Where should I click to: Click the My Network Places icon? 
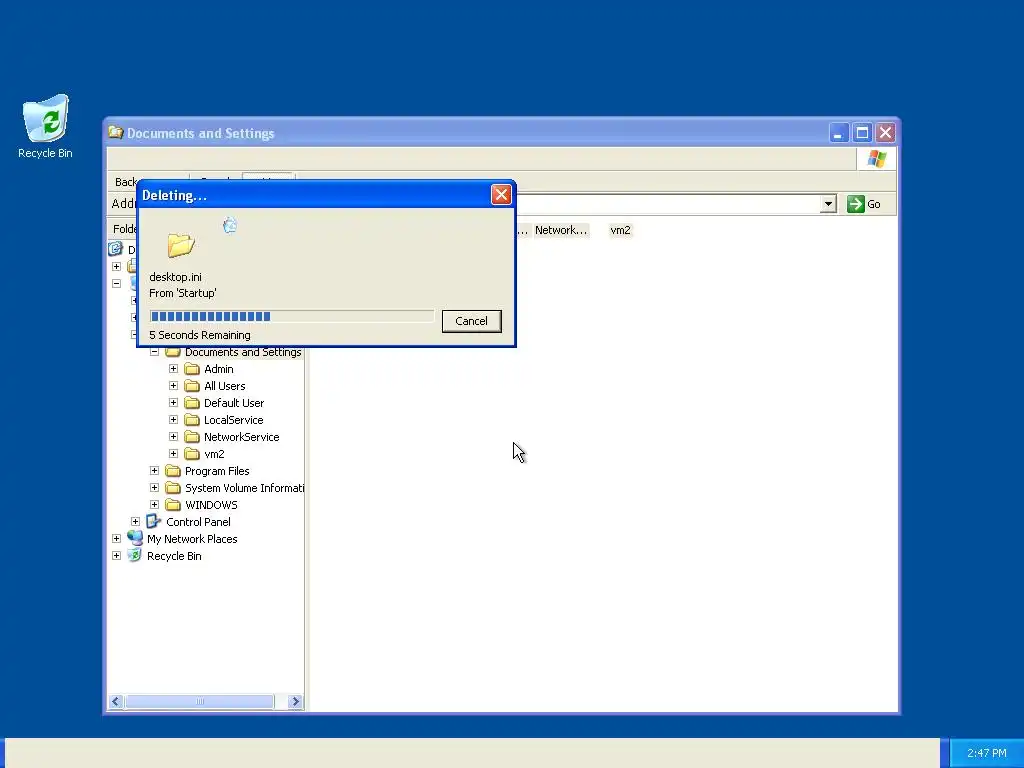click(135, 538)
